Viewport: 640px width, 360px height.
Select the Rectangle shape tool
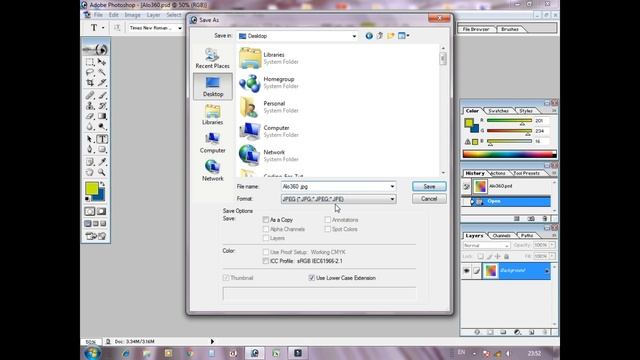tap(102, 149)
